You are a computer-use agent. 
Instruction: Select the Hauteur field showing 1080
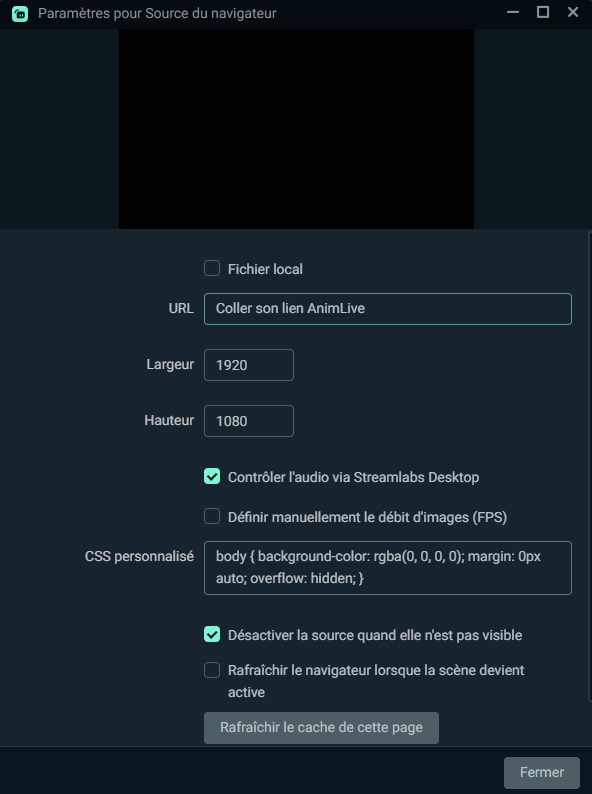(x=249, y=421)
